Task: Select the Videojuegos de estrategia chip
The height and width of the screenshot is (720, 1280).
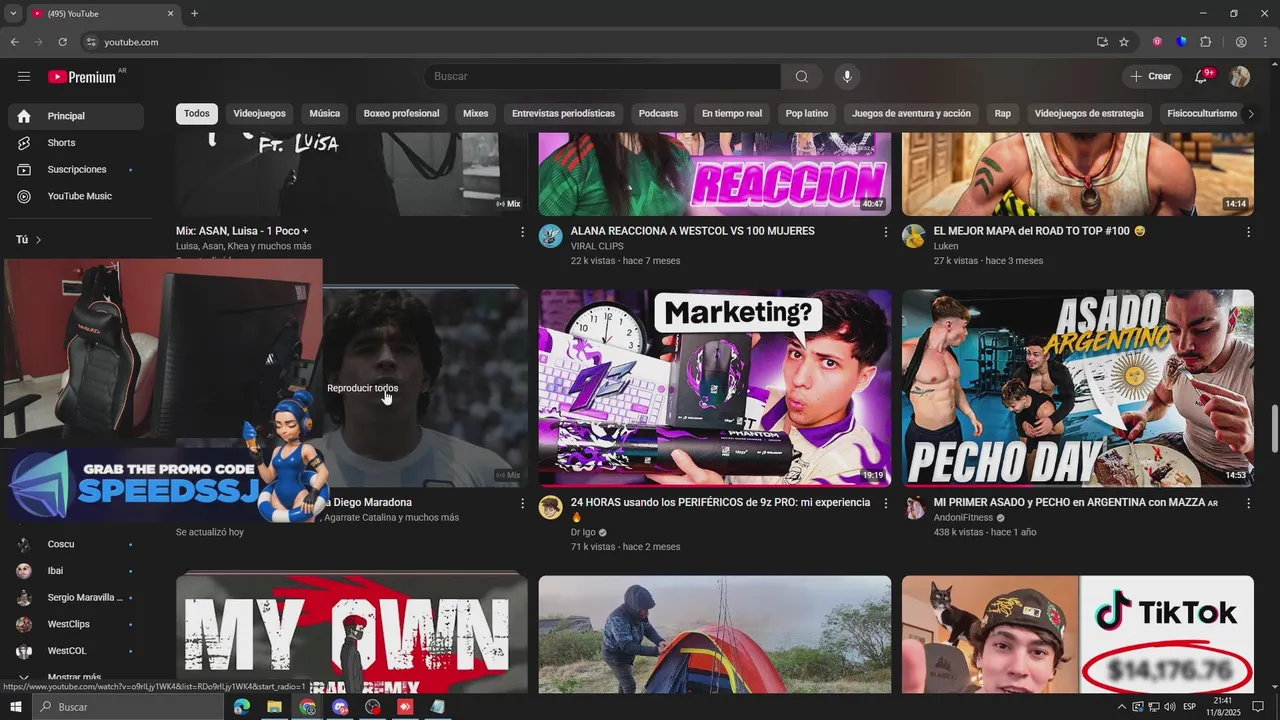Action: tap(1089, 114)
